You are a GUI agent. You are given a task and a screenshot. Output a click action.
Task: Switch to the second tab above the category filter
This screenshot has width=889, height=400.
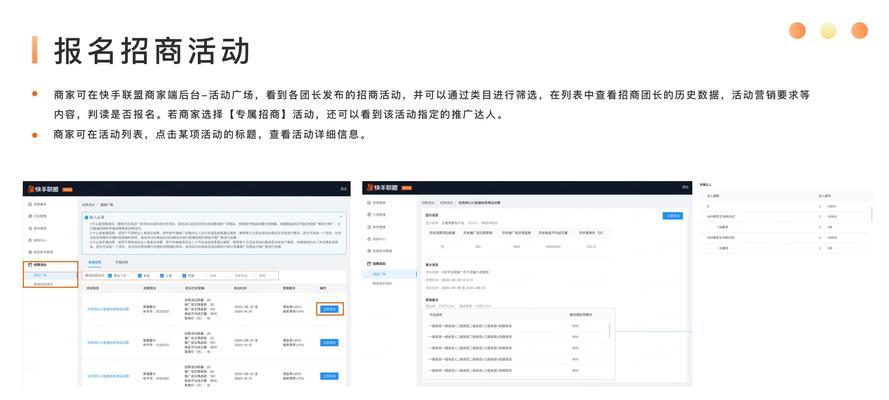121,263
